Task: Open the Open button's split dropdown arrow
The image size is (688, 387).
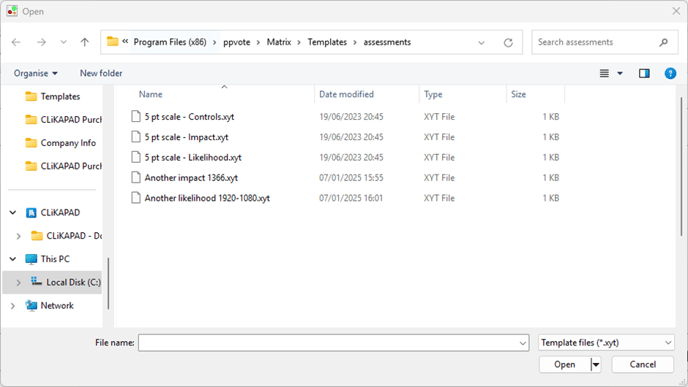Action: pyautogui.click(x=596, y=365)
